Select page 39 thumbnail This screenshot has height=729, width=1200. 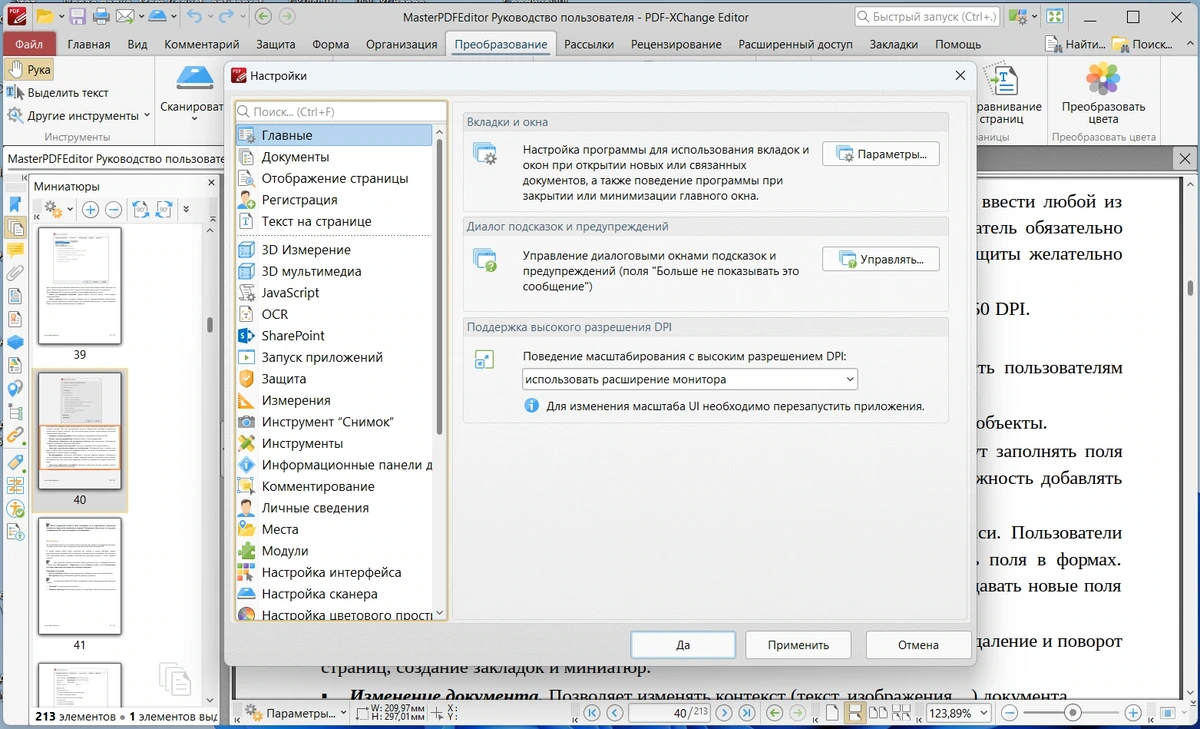[80, 286]
